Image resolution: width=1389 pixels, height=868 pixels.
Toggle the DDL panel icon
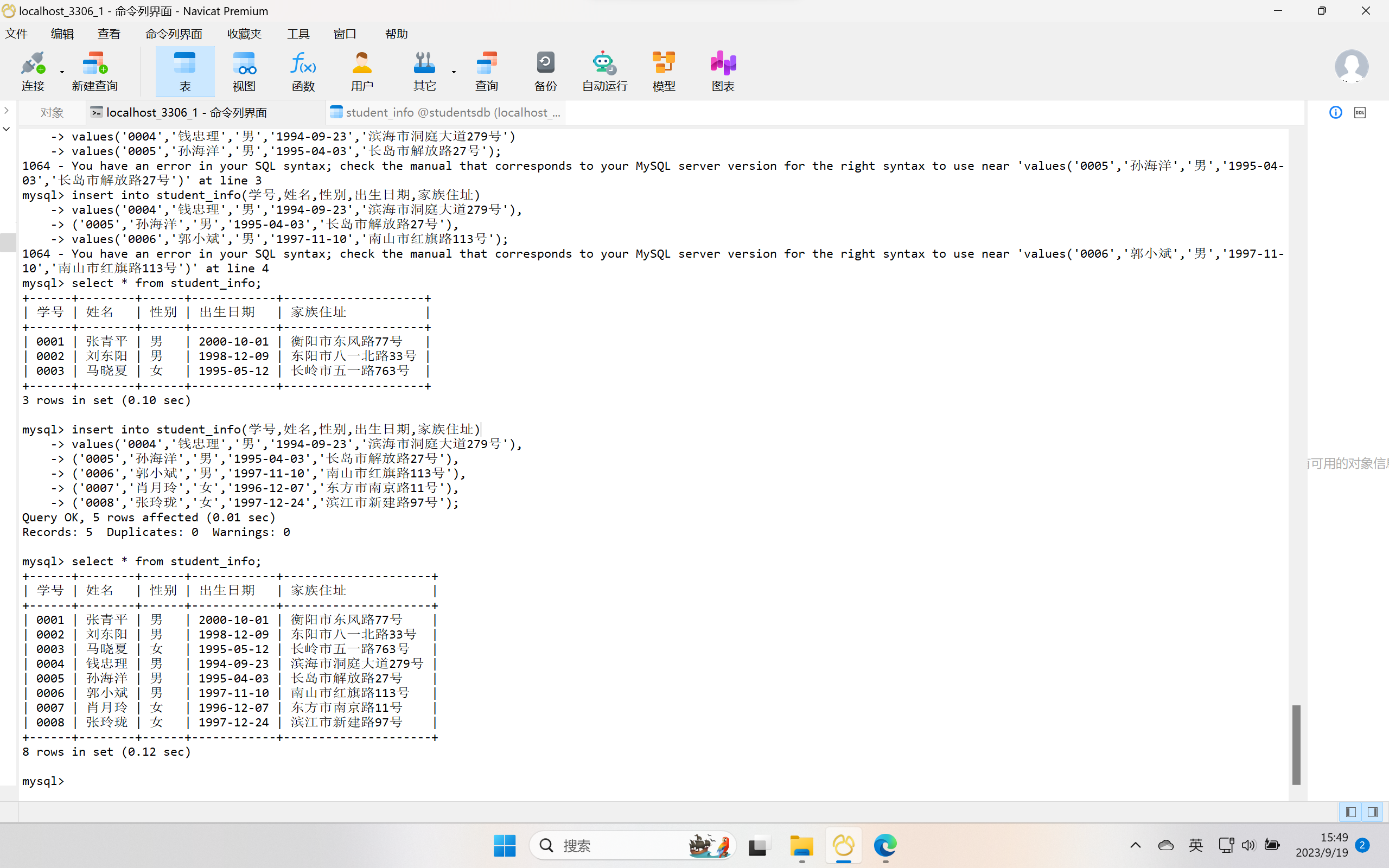[1360, 112]
